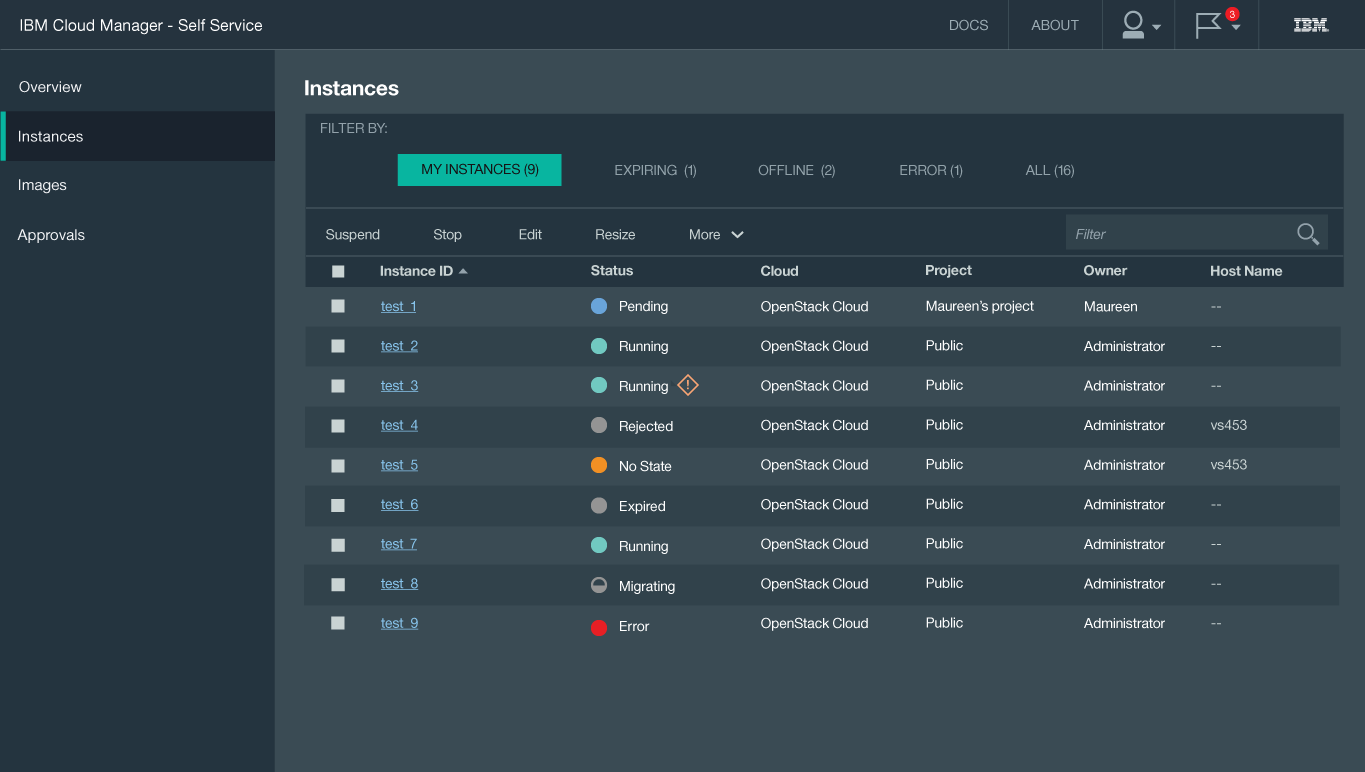Open ABOUT in the top bar

1055,25
